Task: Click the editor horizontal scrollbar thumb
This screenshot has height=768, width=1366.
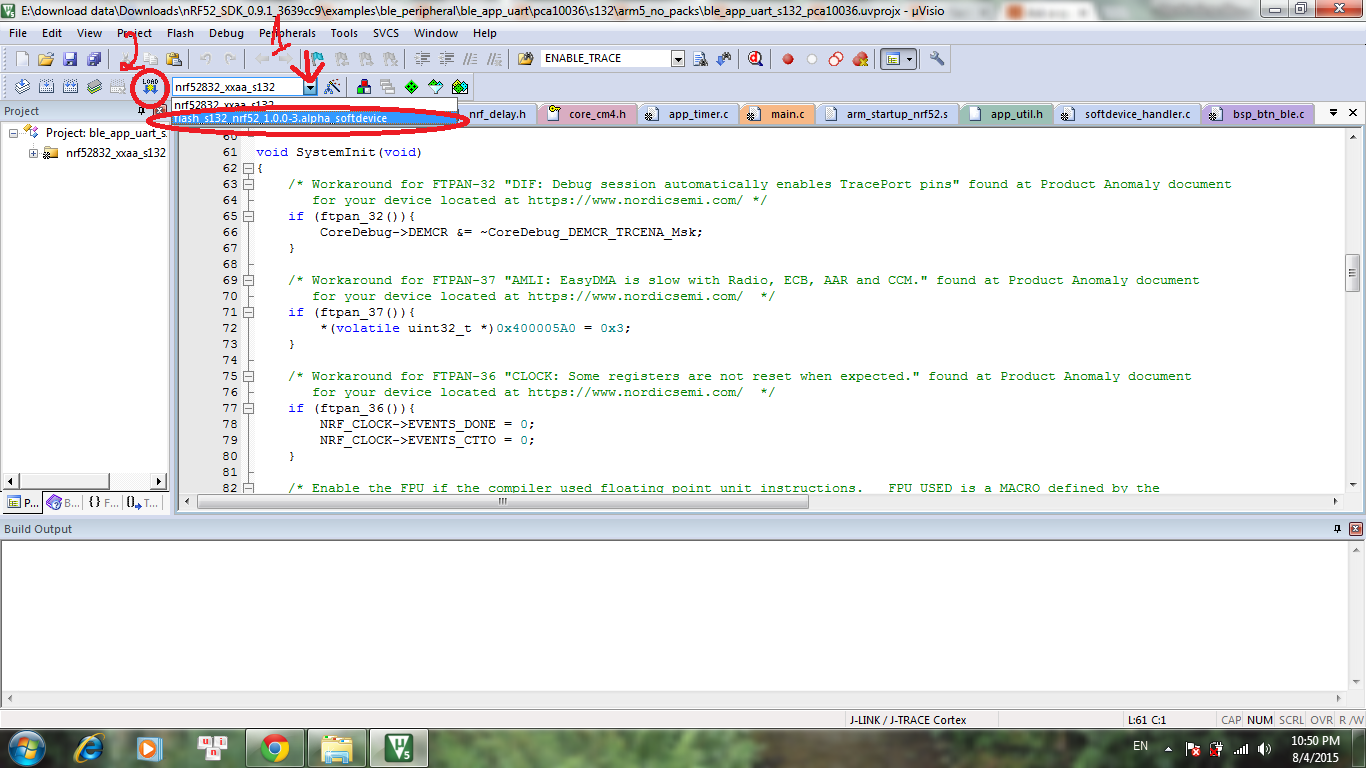Action: (503, 503)
